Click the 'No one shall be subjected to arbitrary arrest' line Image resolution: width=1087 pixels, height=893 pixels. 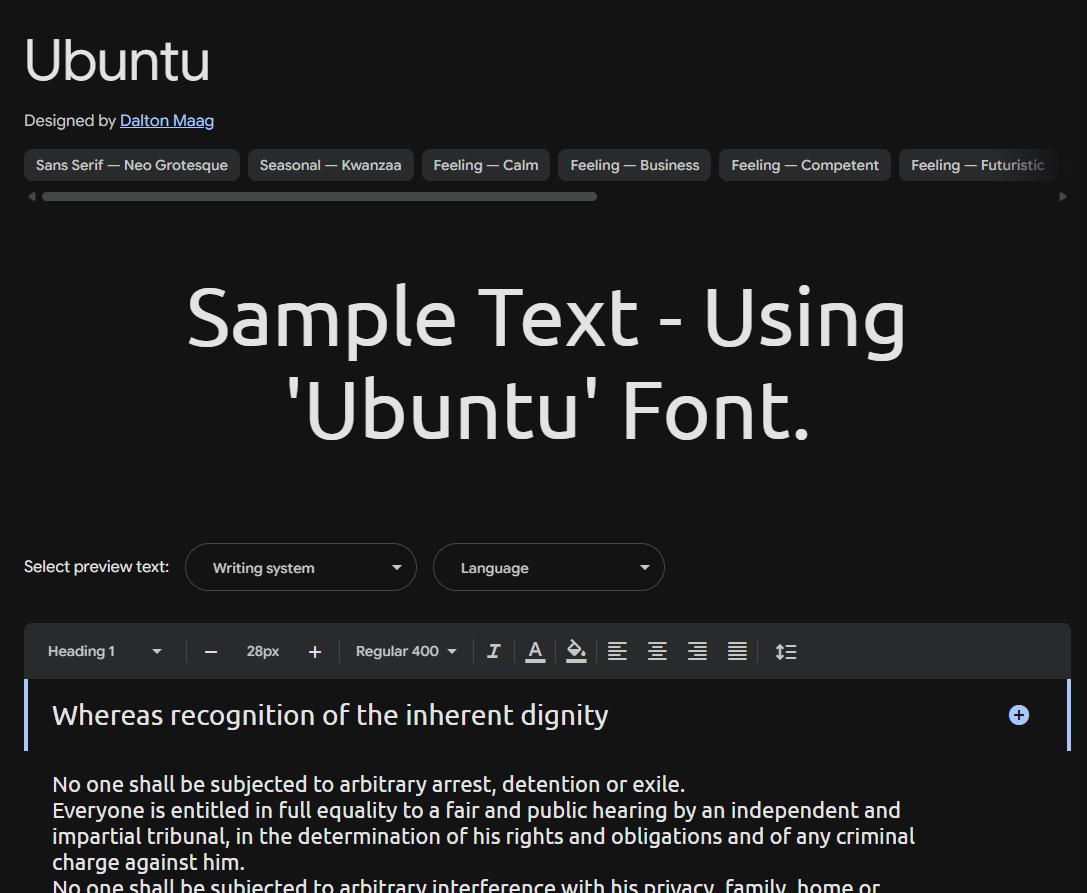tap(368, 784)
